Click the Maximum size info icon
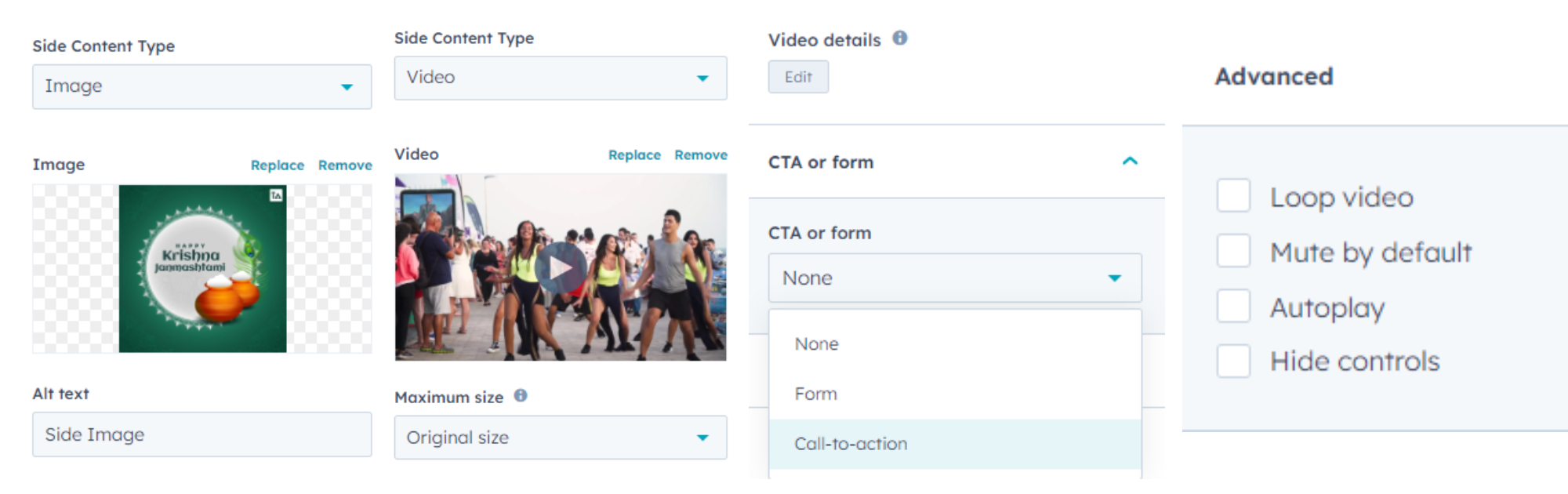The image size is (1568, 494). tap(521, 396)
